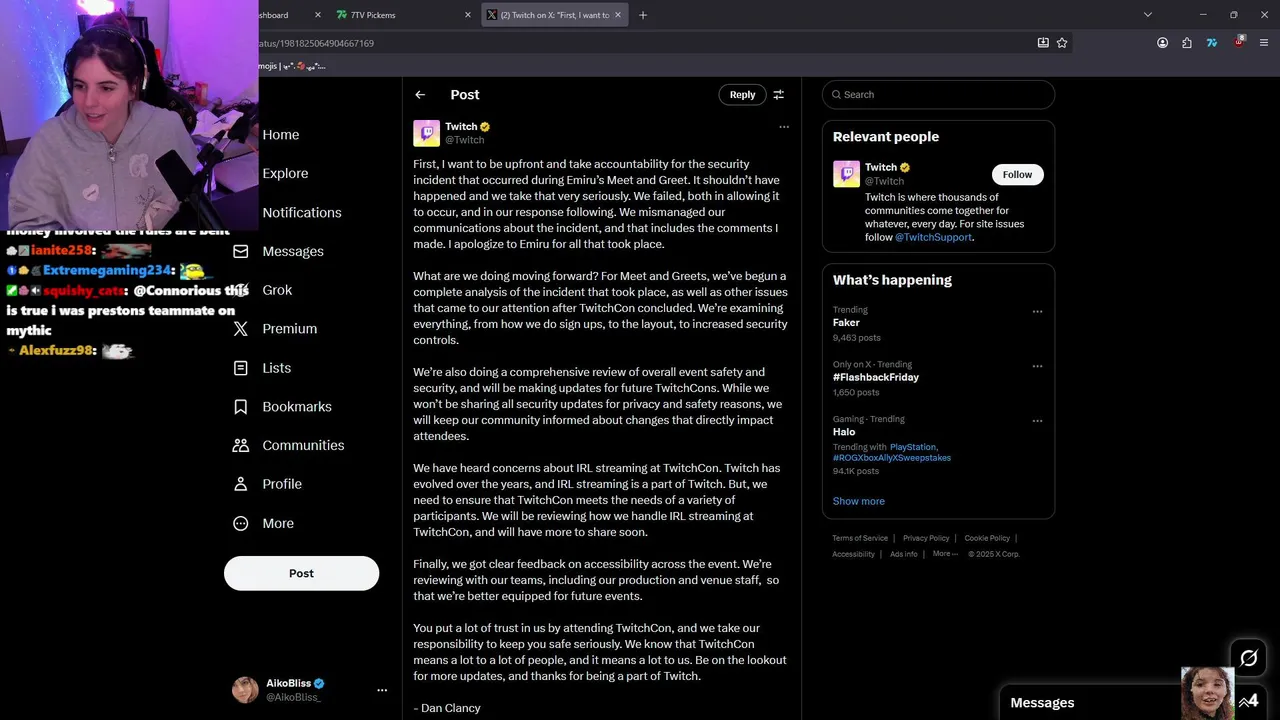Open more options for Faker trend
Screen dimensions: 1280x720
point(1037,311)
